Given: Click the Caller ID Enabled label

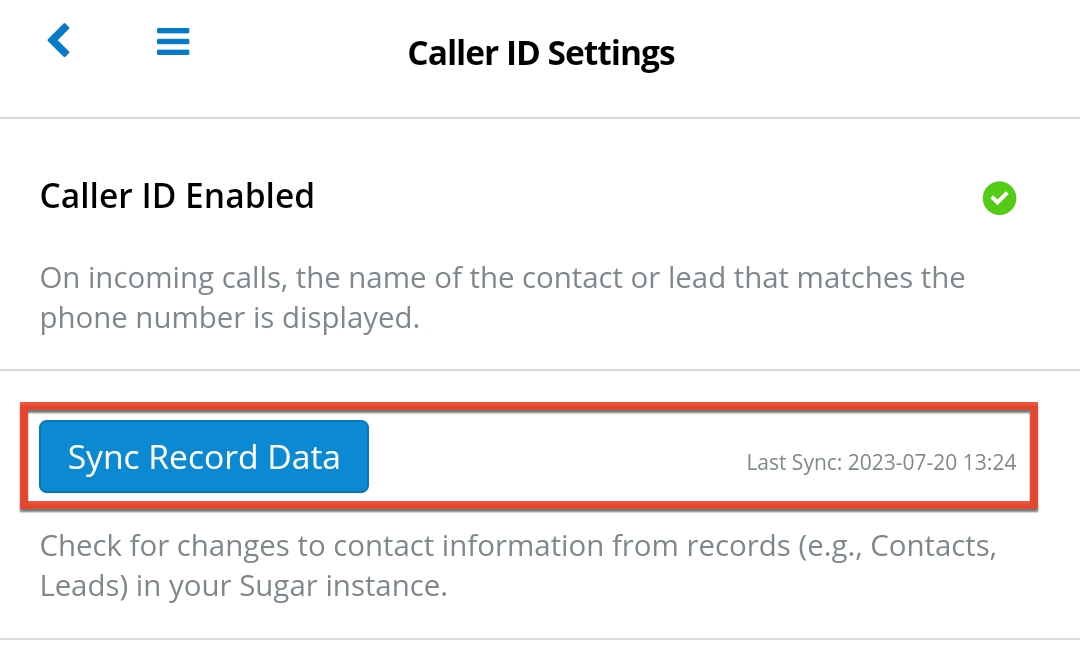Looking at the screenshot, I should [177, 196].
